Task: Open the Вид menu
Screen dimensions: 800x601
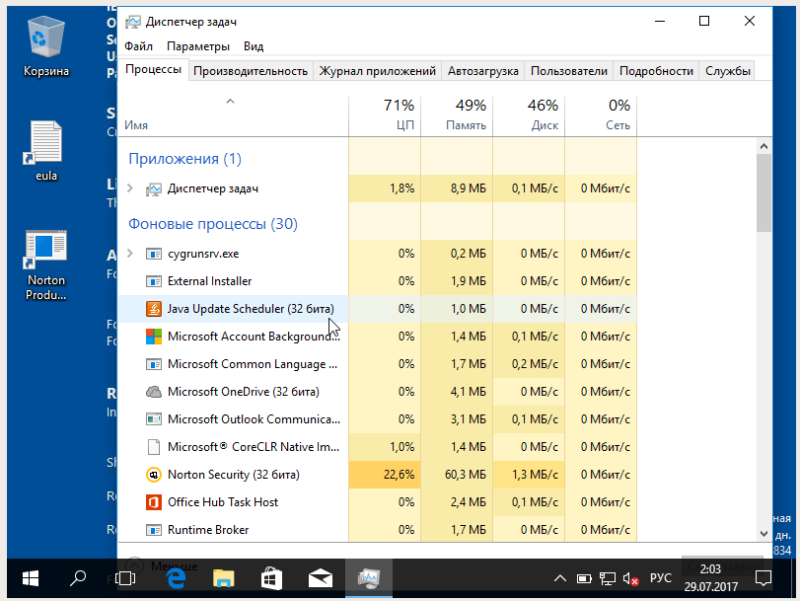Action: pyautogui.click(x=253, y=46)
